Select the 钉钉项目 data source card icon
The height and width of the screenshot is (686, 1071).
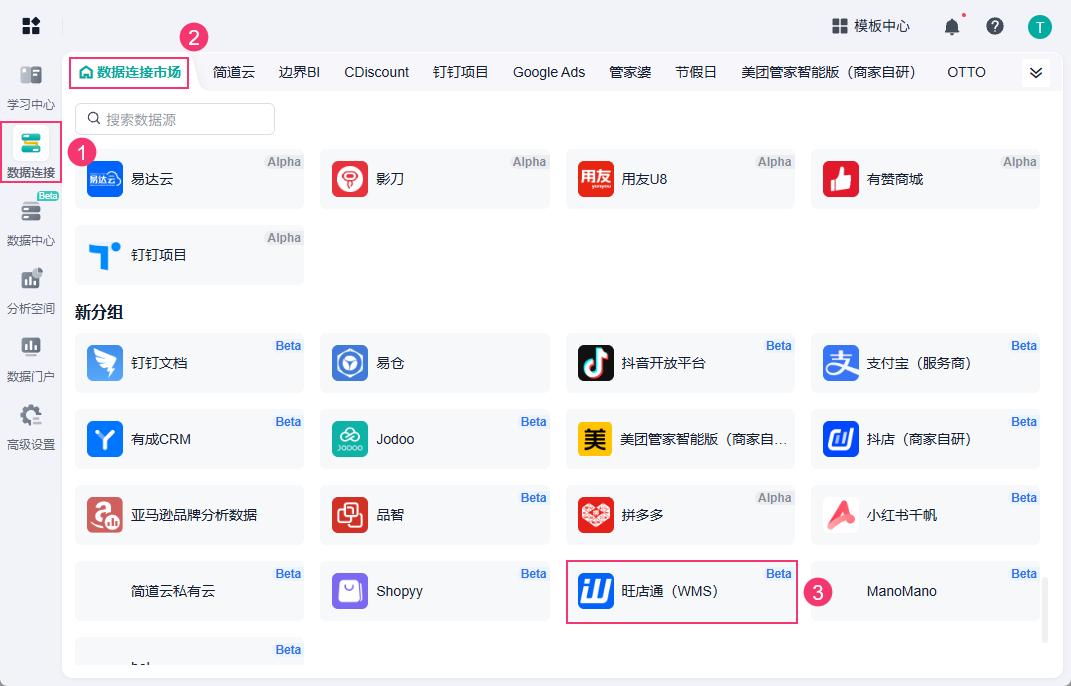105,255
